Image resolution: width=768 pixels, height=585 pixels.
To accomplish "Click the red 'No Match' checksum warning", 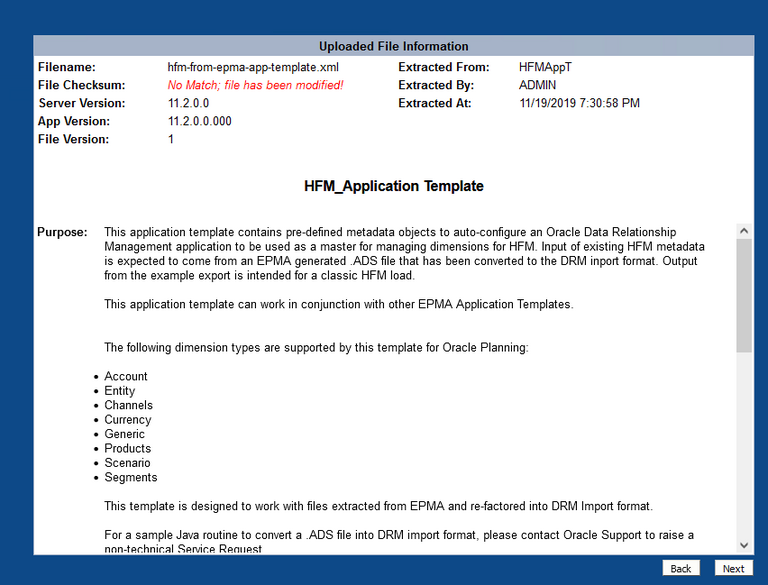I will [x=255, y=85].
